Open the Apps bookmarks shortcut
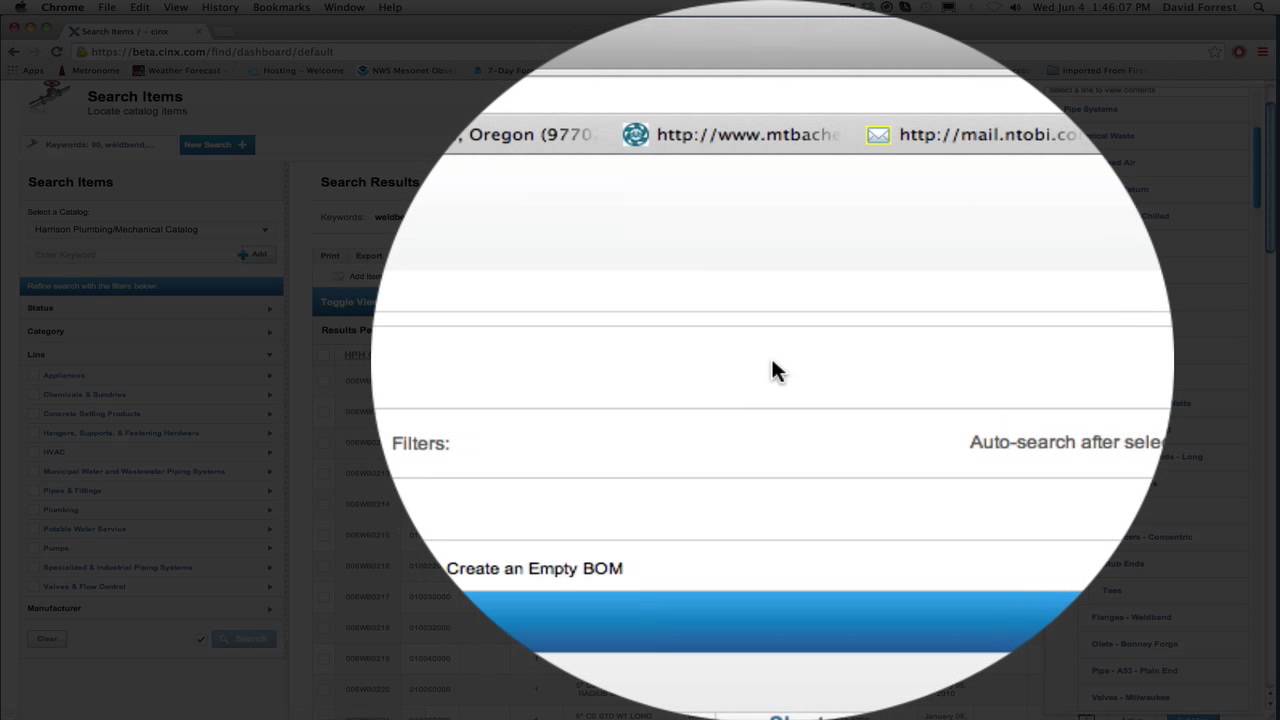Screen dimensions: 1280x720 click(x=26, y=71)
